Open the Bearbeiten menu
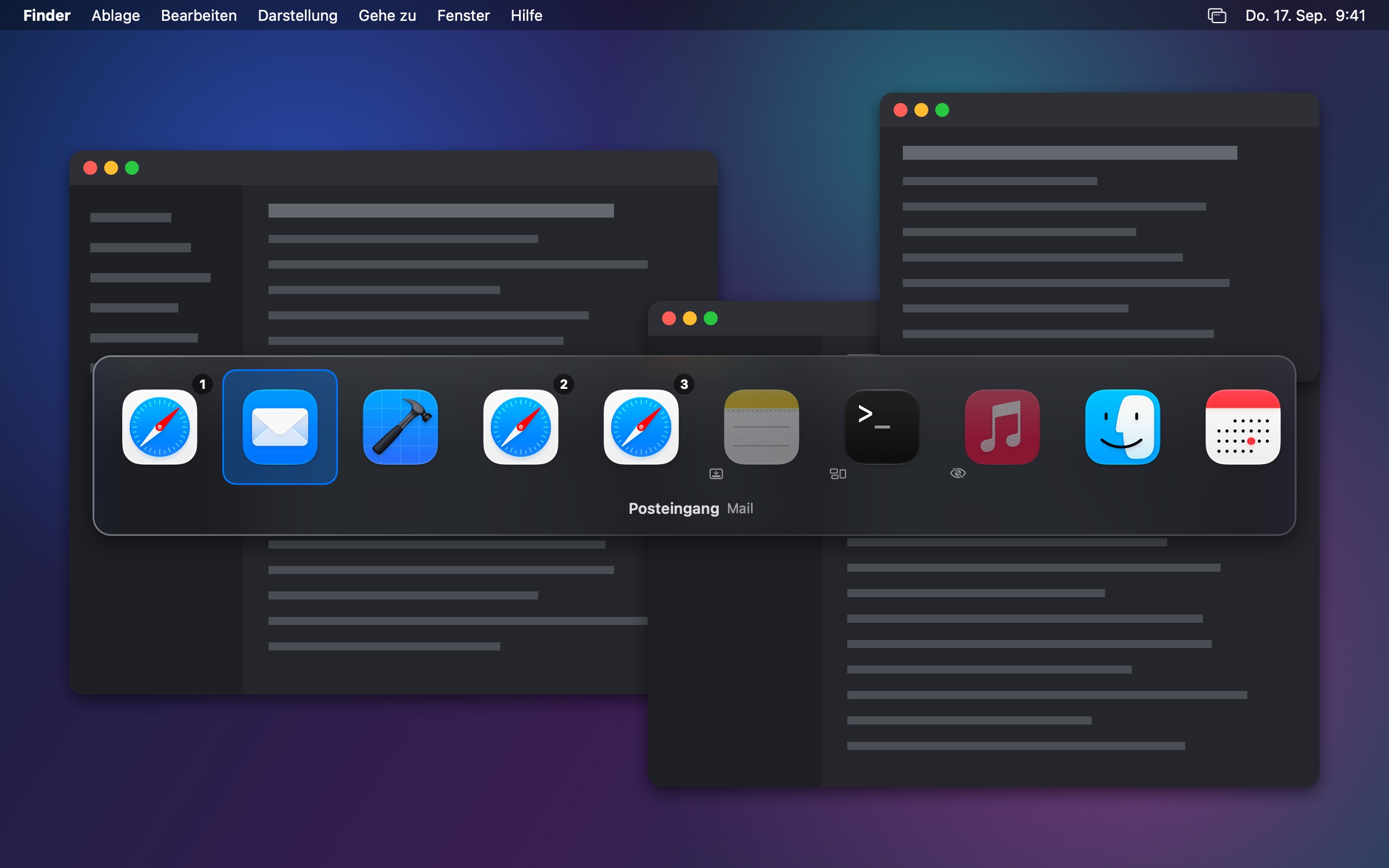1389x868 pixels. [199, 16]
